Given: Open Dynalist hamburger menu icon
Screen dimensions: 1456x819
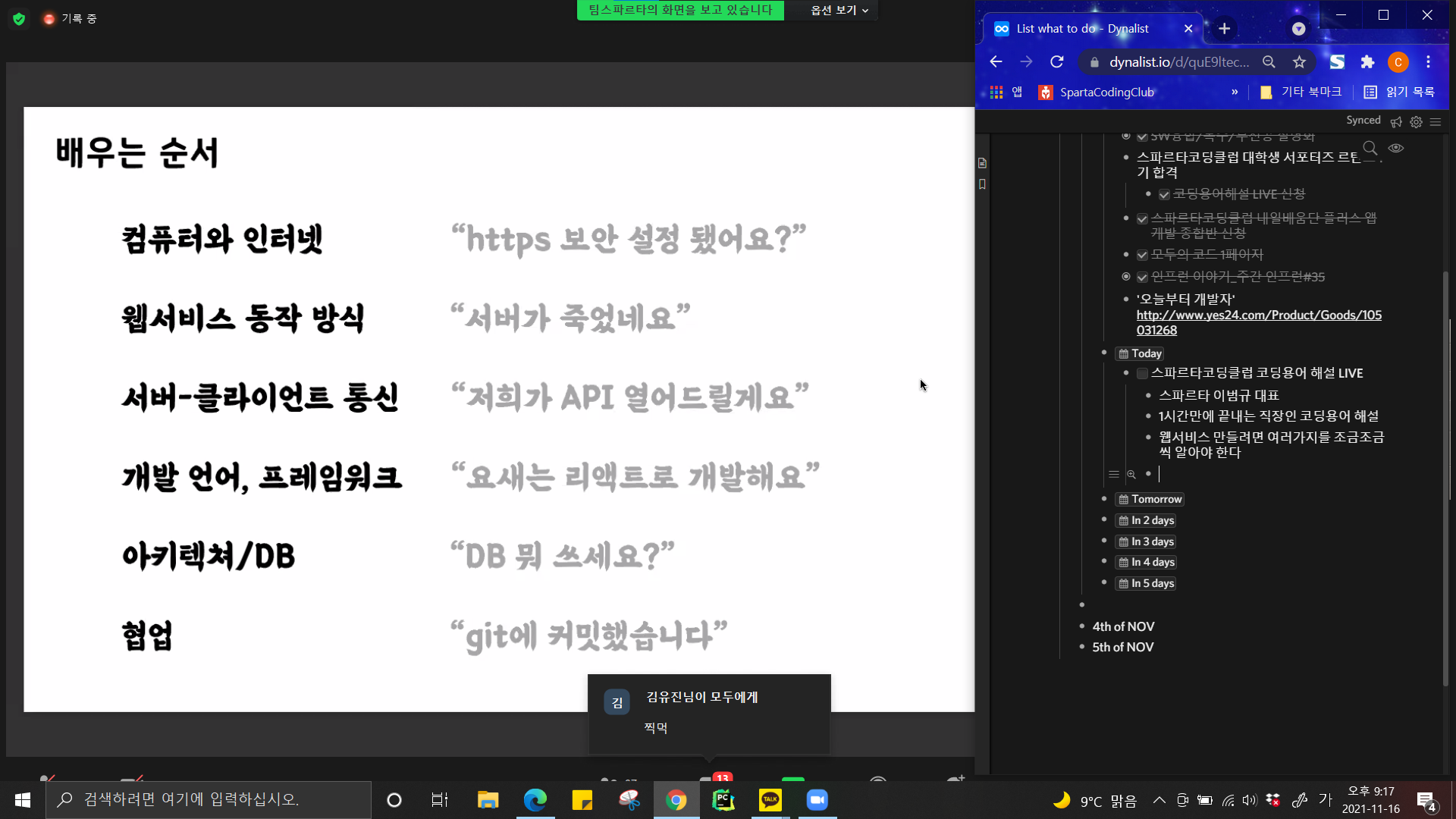Looking at the screenshot, I should (x=1436, y=121).
